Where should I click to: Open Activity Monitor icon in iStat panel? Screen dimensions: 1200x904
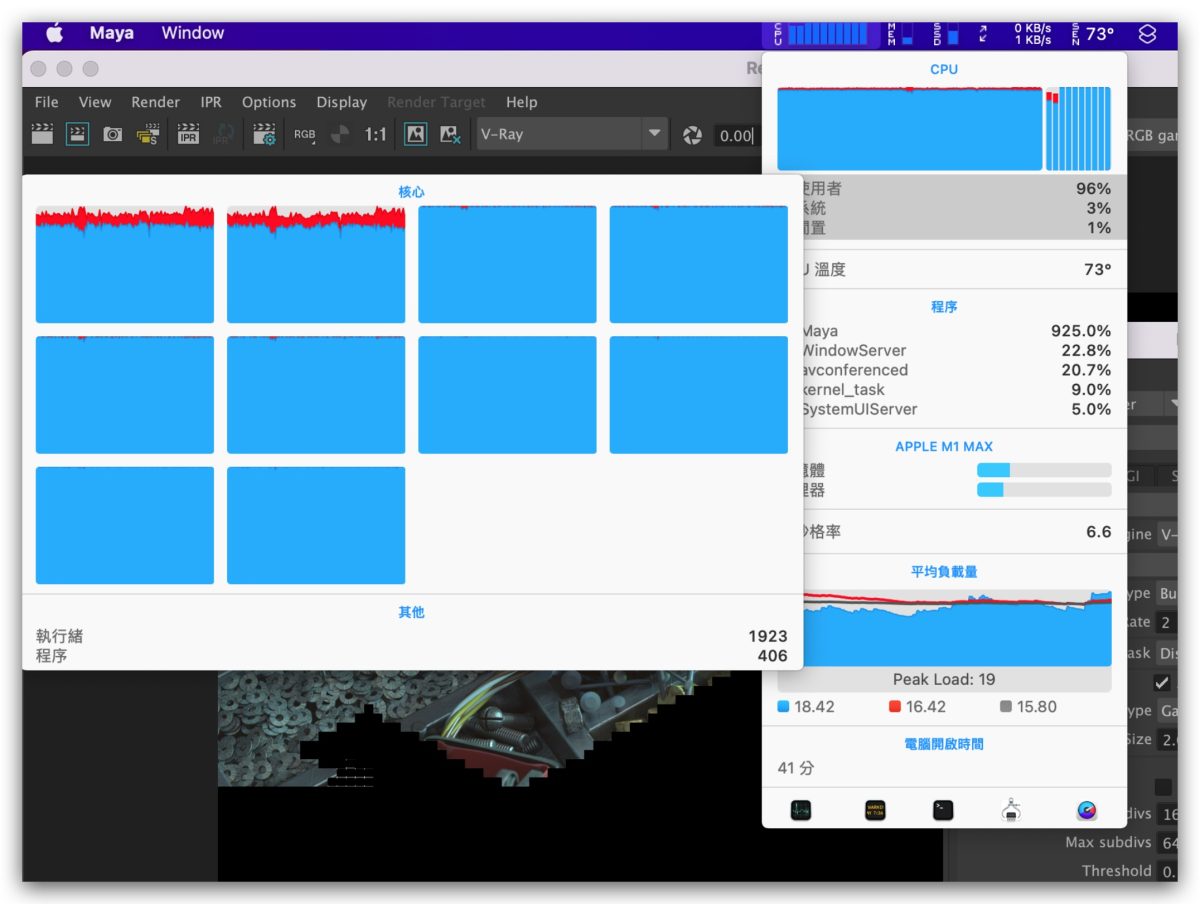(800, 810)
